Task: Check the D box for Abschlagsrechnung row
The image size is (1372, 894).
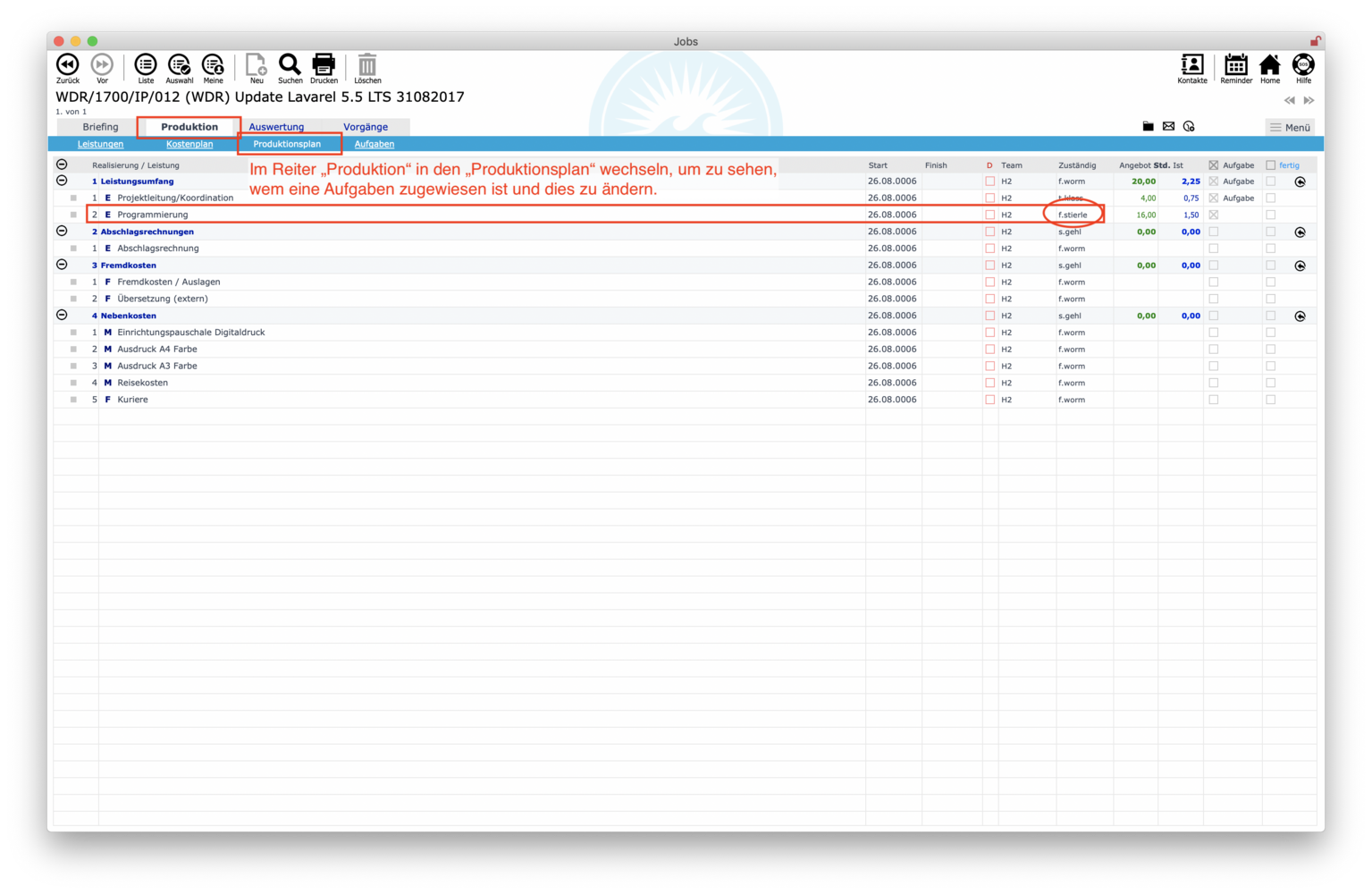Action: pos(989,249)
